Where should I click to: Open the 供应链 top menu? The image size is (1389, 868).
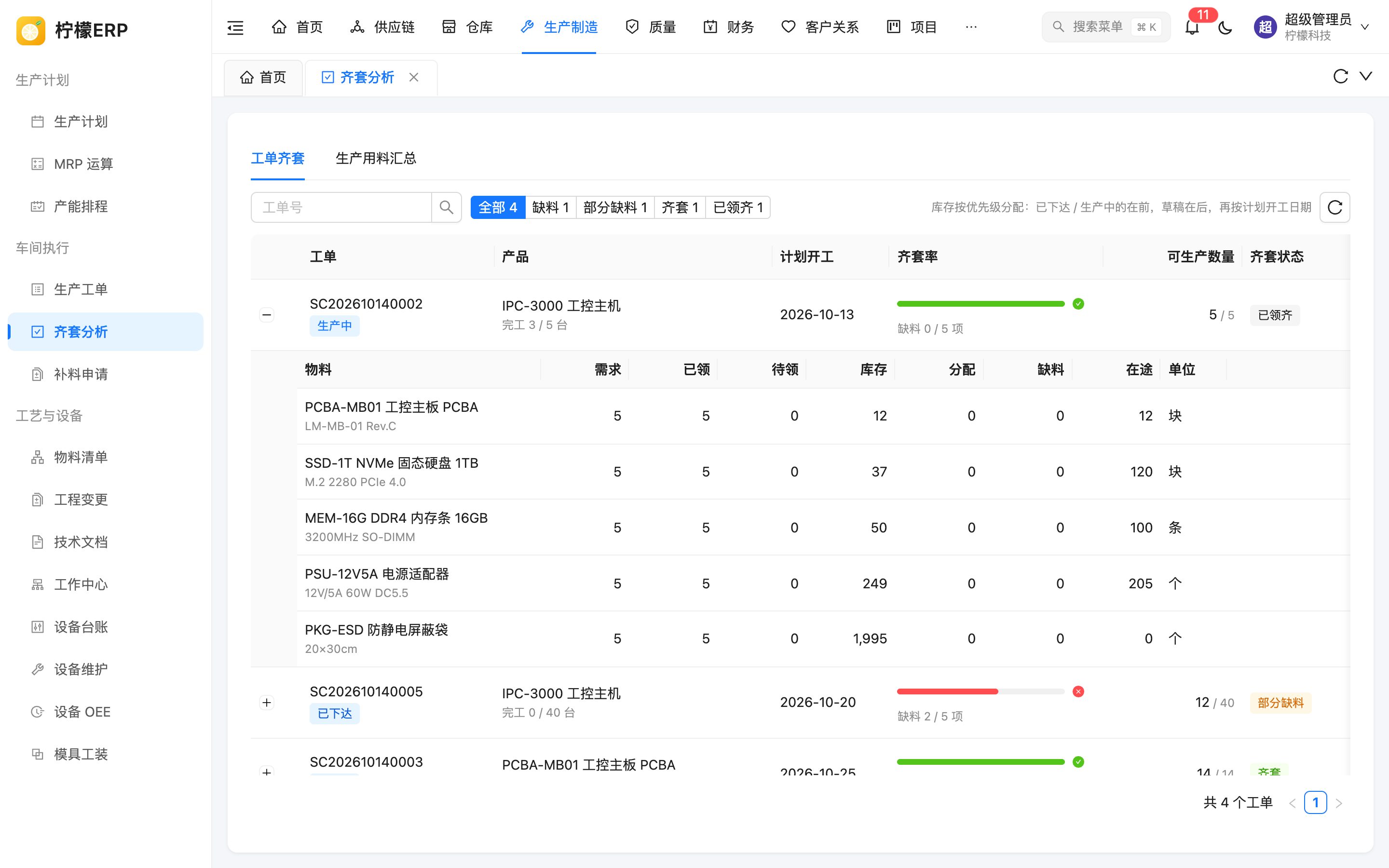(x=382, y=27)
